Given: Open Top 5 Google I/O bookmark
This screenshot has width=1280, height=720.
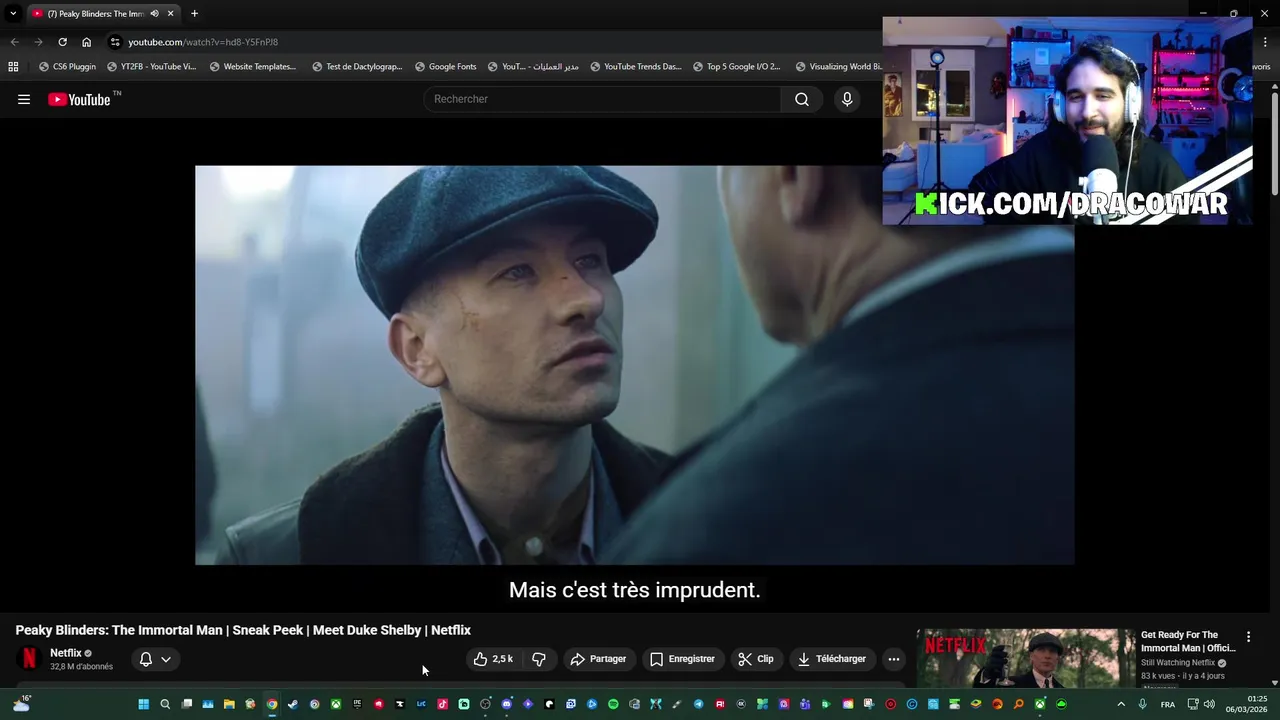Looking at the screenshot, I should (736, 67).
